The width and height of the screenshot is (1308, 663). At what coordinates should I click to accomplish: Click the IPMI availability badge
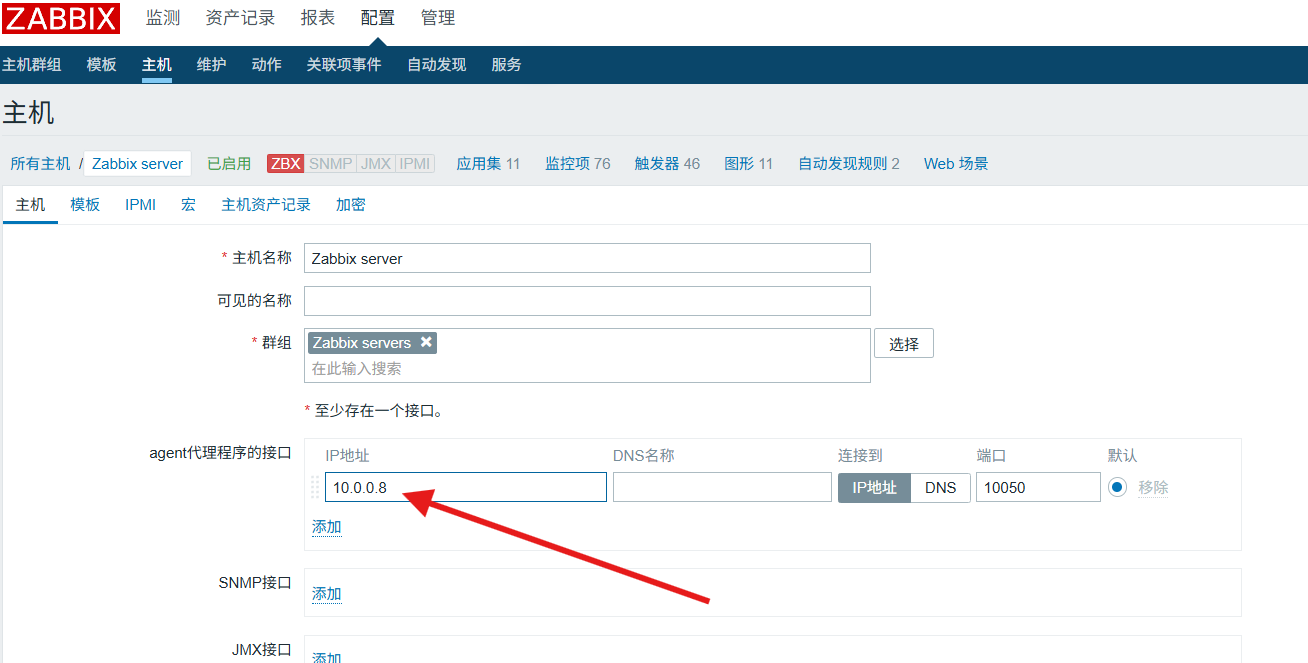click(415, 163)
